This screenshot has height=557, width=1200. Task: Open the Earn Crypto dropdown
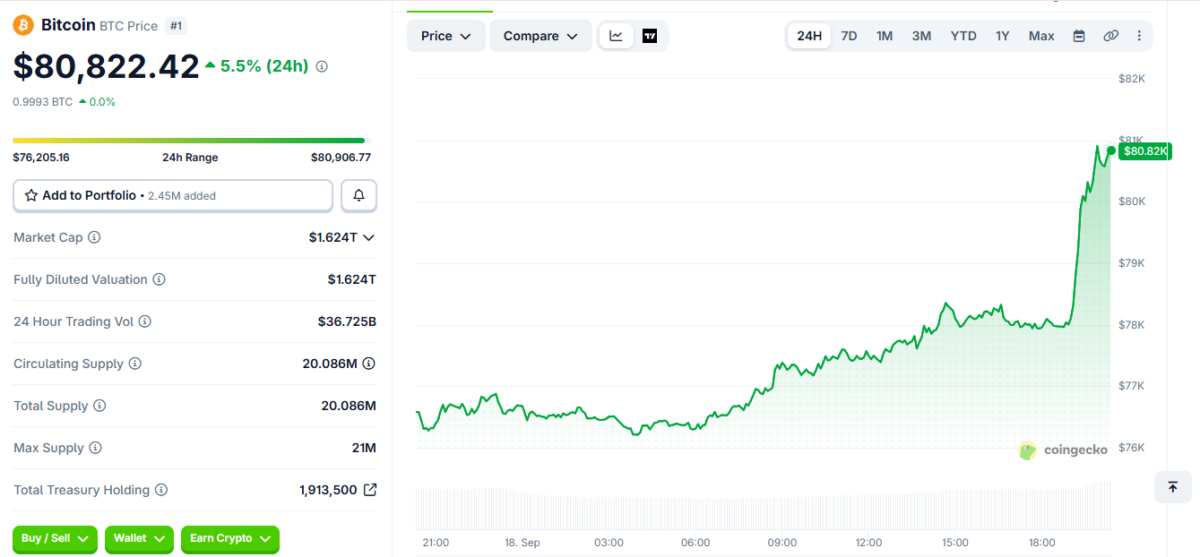(230, 539)
